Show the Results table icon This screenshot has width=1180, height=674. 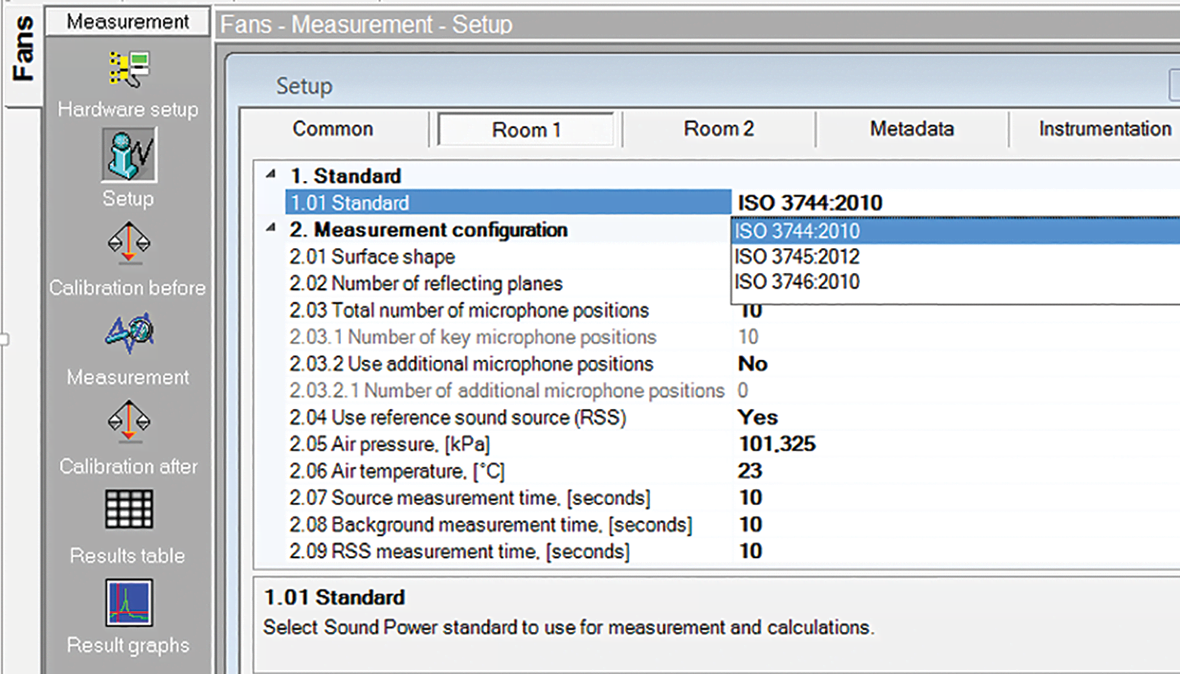click(x=128, y=510)
